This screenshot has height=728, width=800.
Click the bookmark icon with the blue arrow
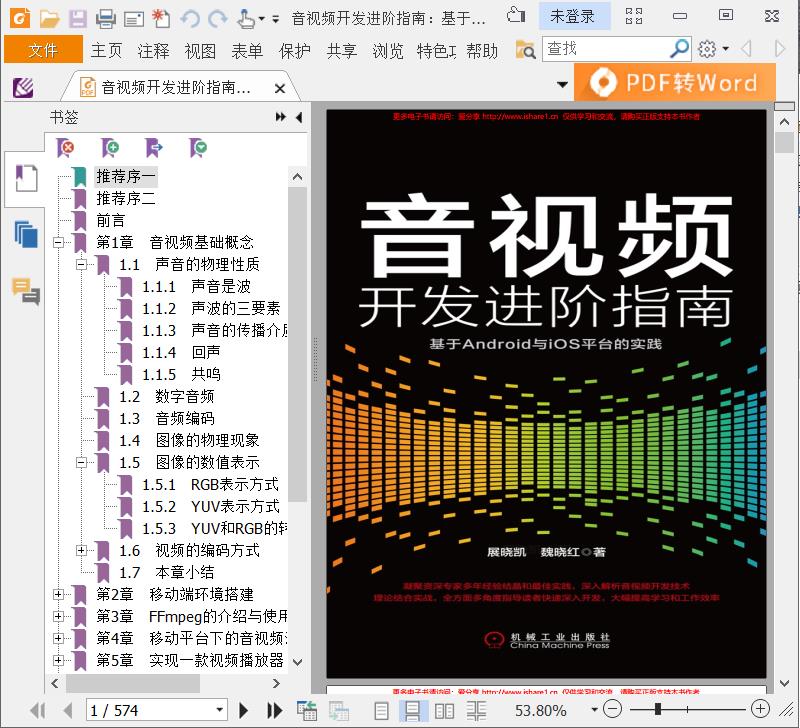154,147
